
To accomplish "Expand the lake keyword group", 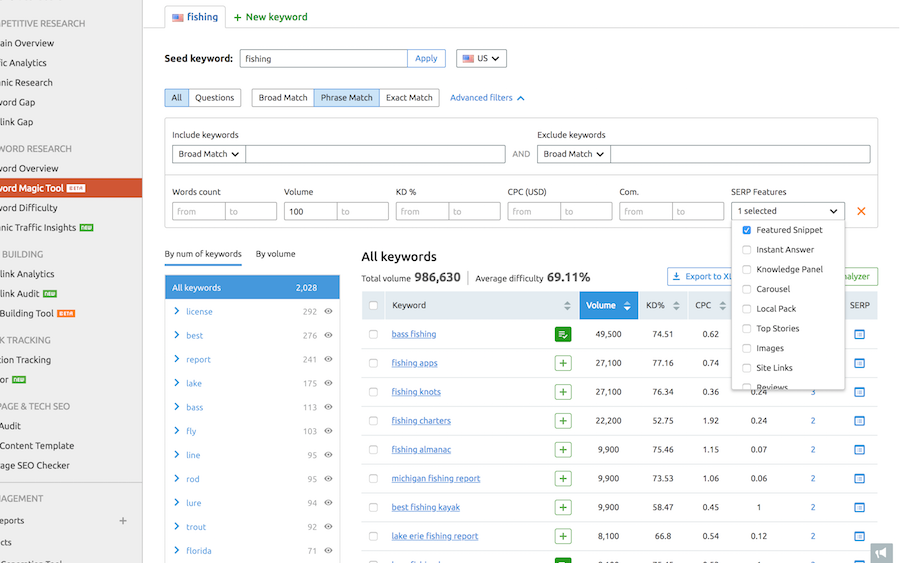I will [177, 383].
